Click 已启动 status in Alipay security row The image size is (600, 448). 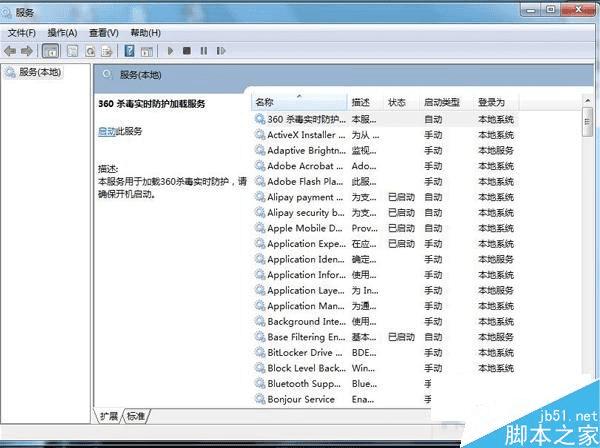pos(401,212)
